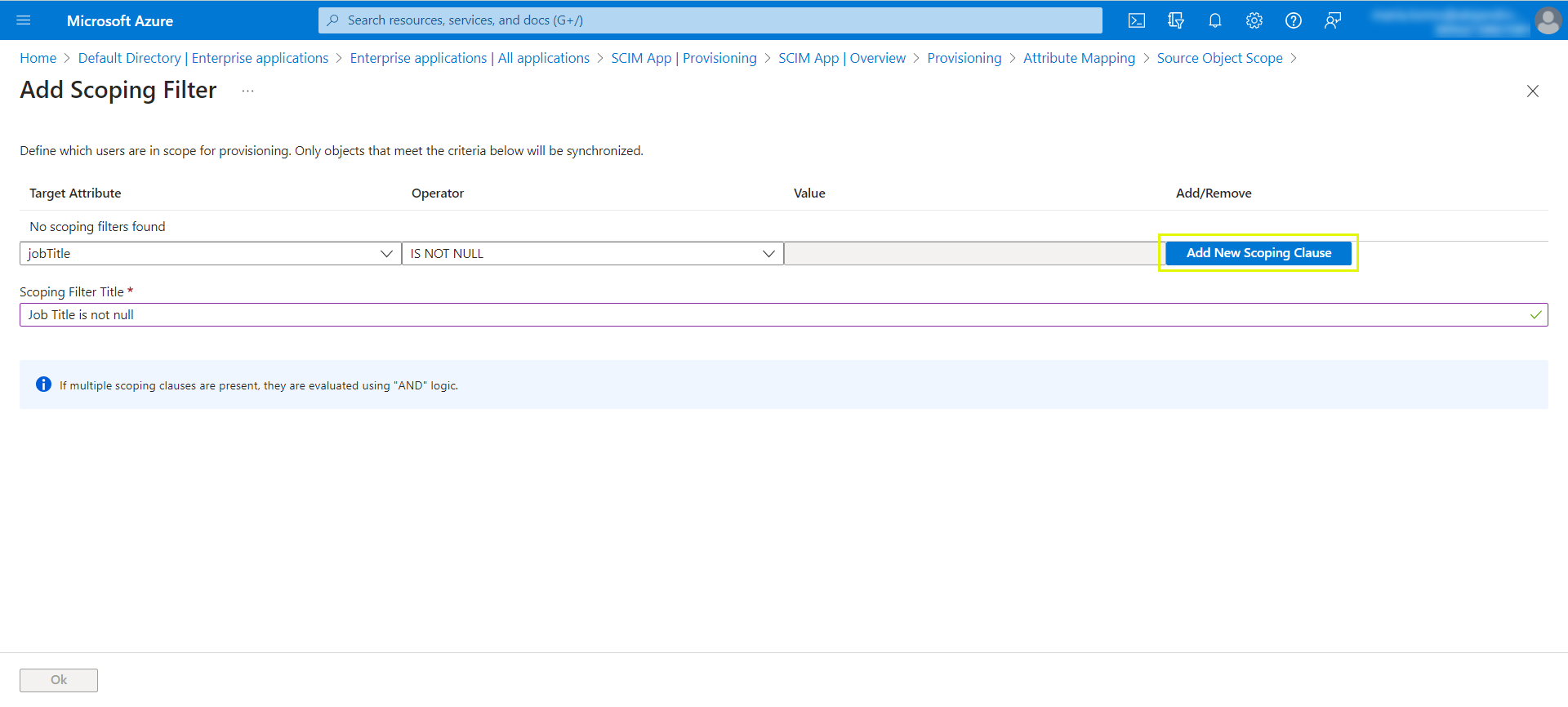Open SCIM App Overview breadcrumb
Viewport: 1568px width, 707px height.
click(842, 58)
